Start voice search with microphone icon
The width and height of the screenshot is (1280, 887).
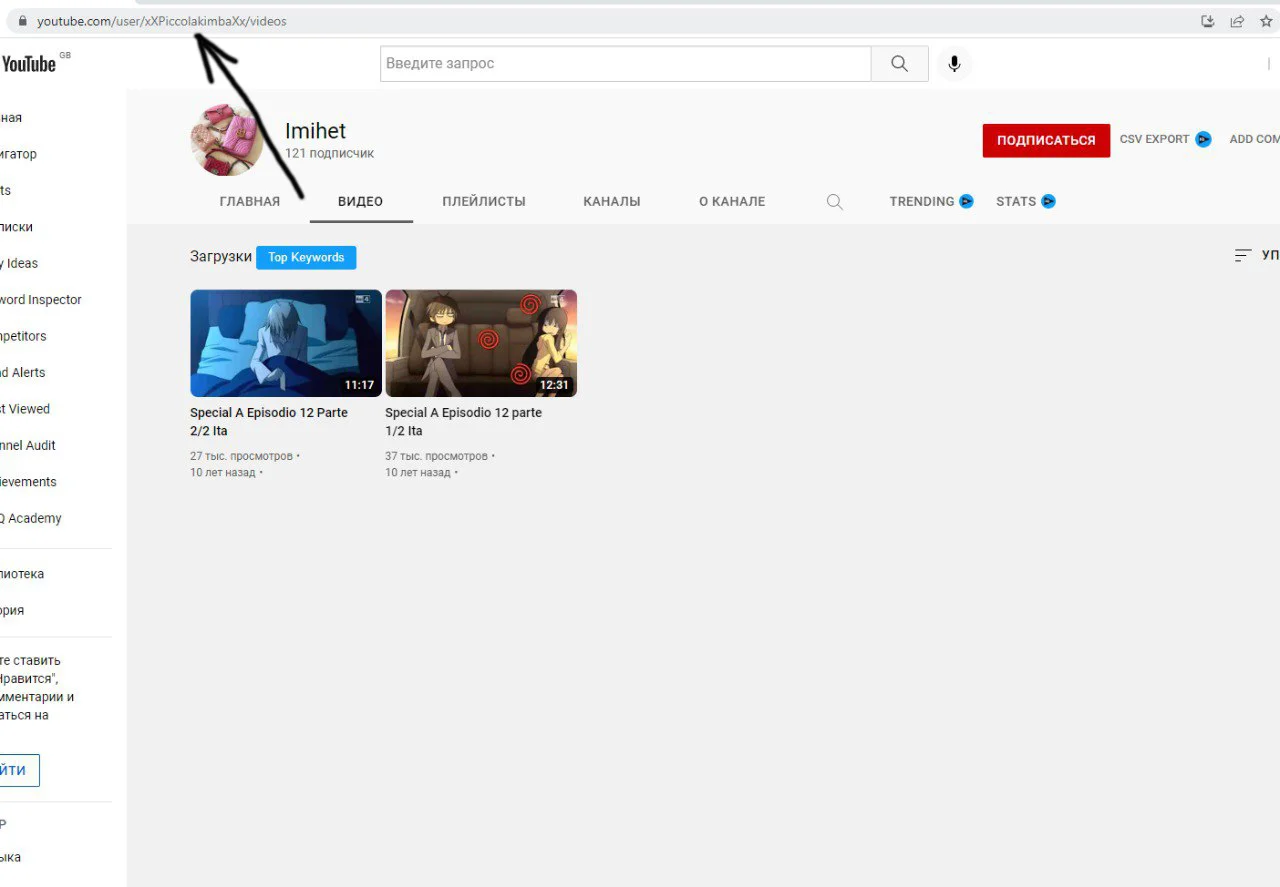954,64
